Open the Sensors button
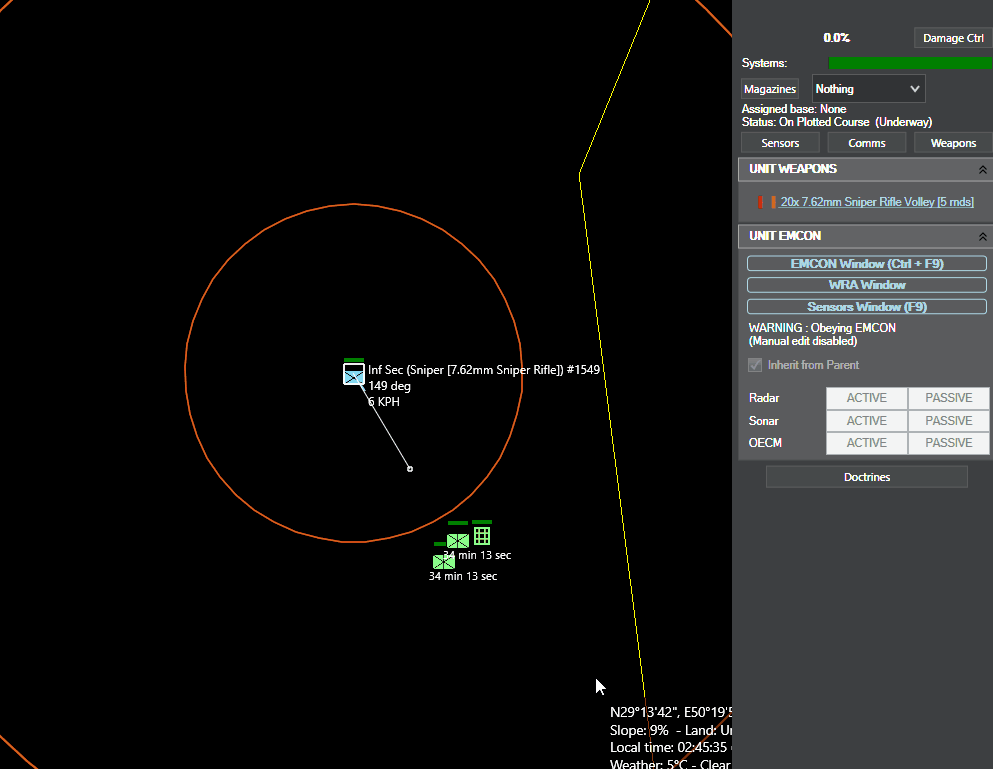 [780, 143]
